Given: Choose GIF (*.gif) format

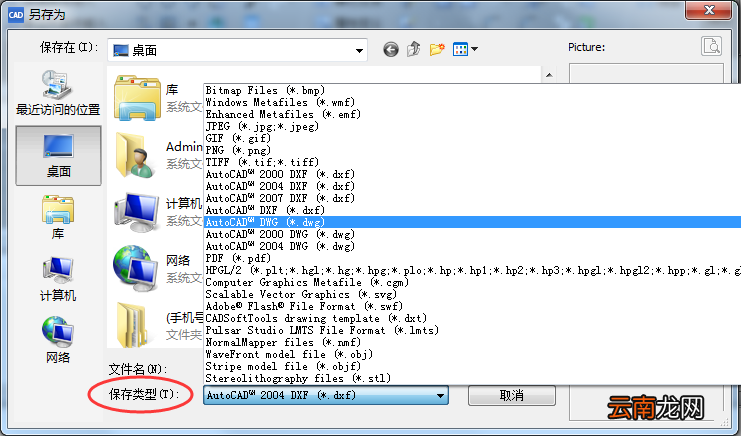Looking at the screenshot, I should [472, 138].
